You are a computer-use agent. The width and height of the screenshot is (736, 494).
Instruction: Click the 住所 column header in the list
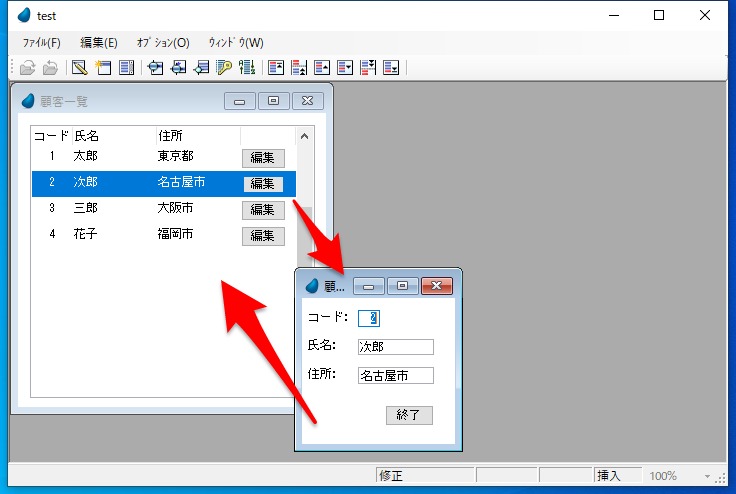170,136
